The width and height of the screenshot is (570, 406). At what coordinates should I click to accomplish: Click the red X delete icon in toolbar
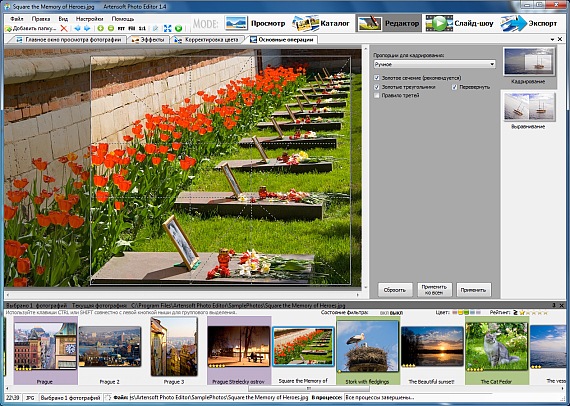tap(64, 28)
